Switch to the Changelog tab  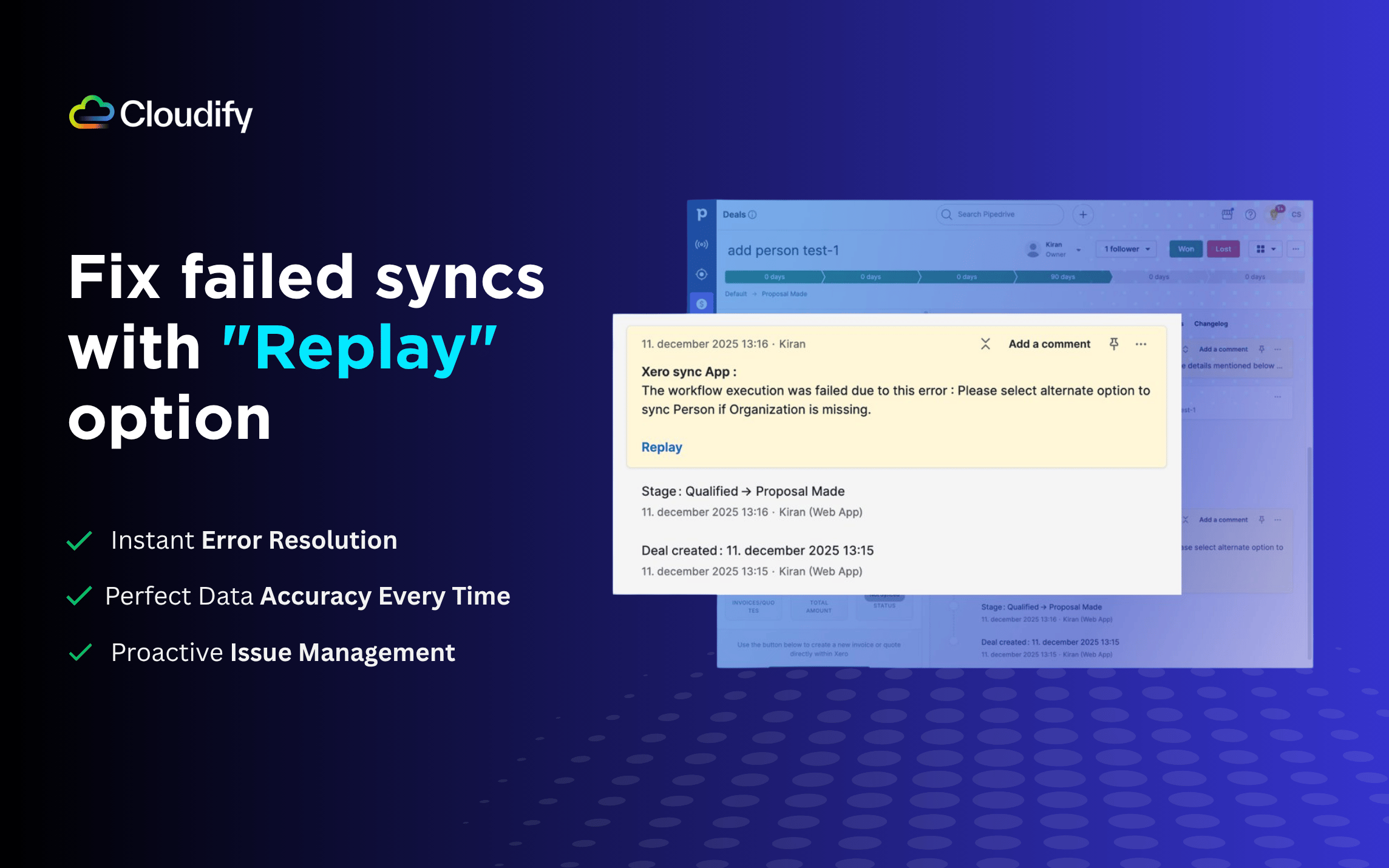point(1211,324)
